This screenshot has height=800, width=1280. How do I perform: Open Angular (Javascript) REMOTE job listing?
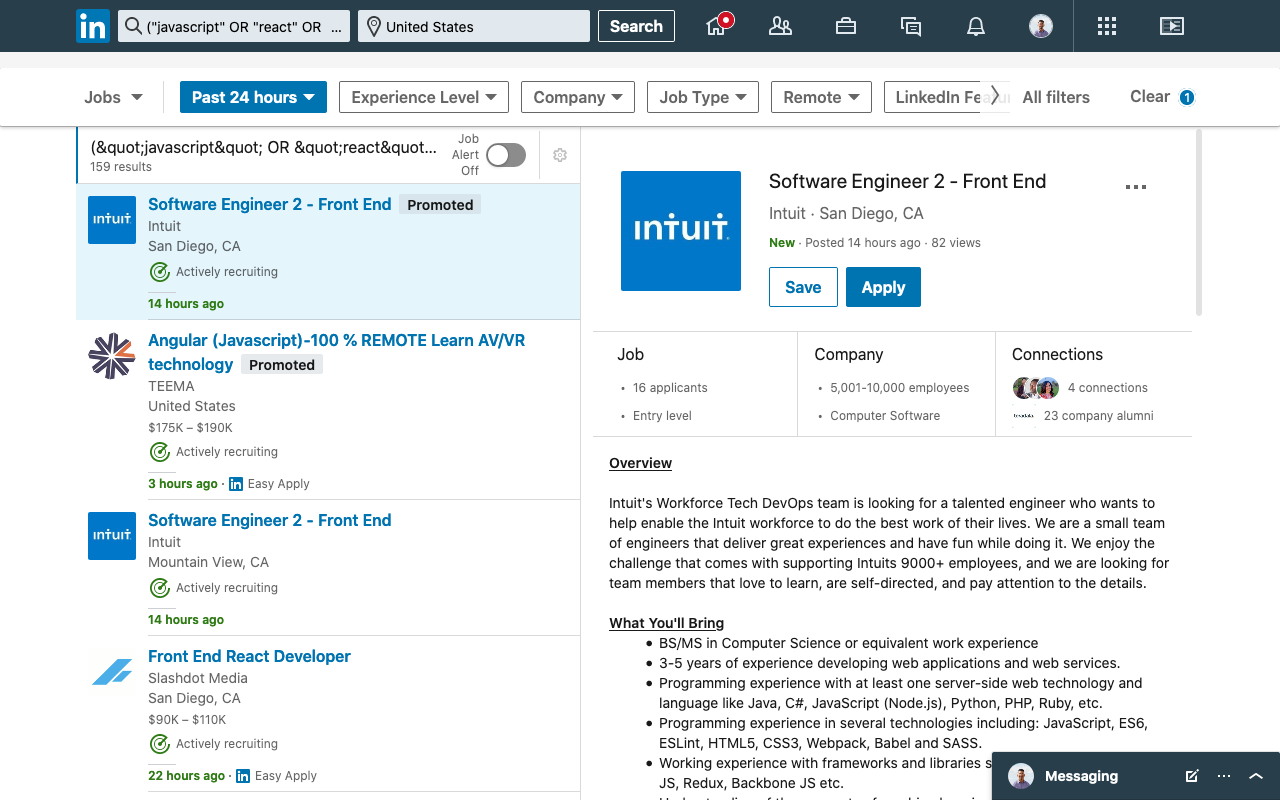point(336,352)
